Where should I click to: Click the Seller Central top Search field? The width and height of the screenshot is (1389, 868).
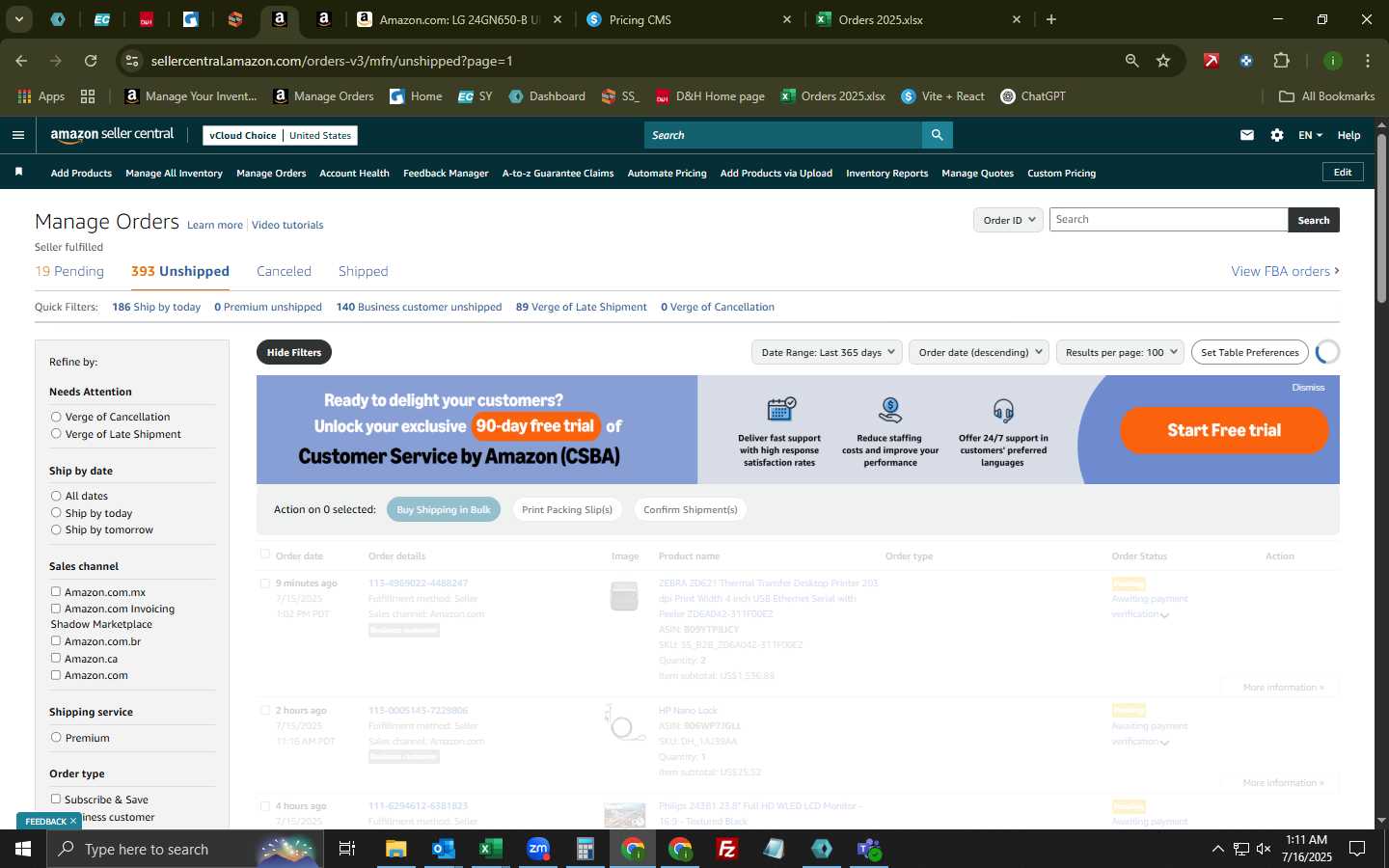tap(782, 135)
